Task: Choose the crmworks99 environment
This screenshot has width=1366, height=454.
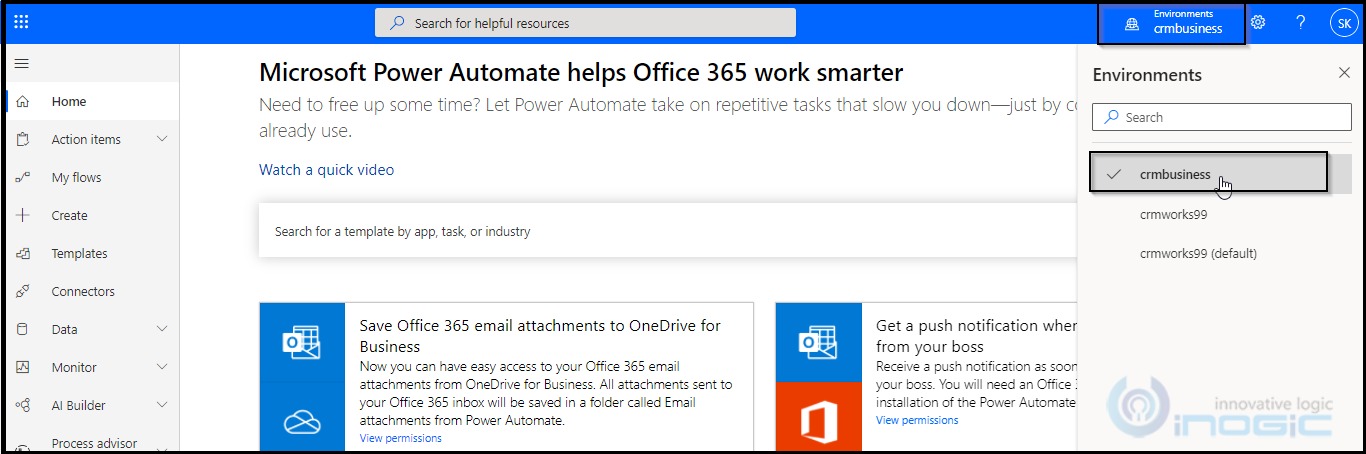Action: point(1173,214)
